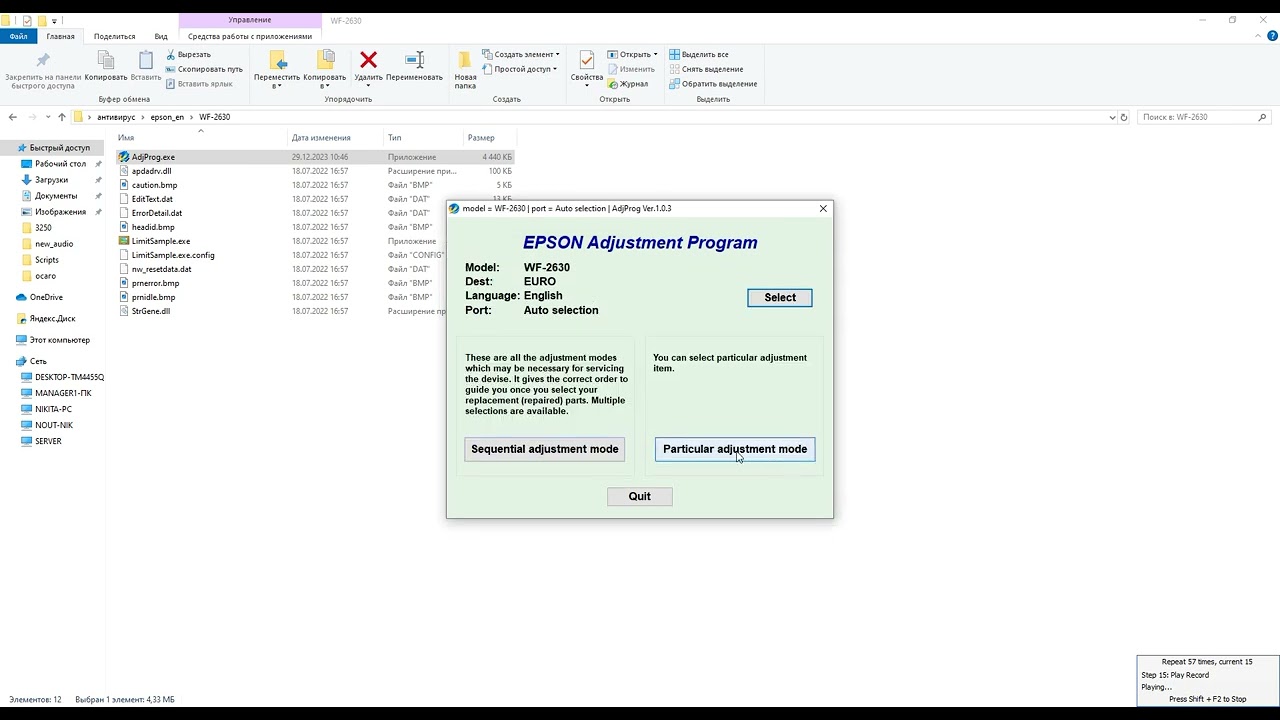Viewport: 1280px width, 720px height.
Task: Click Copy path (Скопировать путь)
Action: tap(204, 69)
